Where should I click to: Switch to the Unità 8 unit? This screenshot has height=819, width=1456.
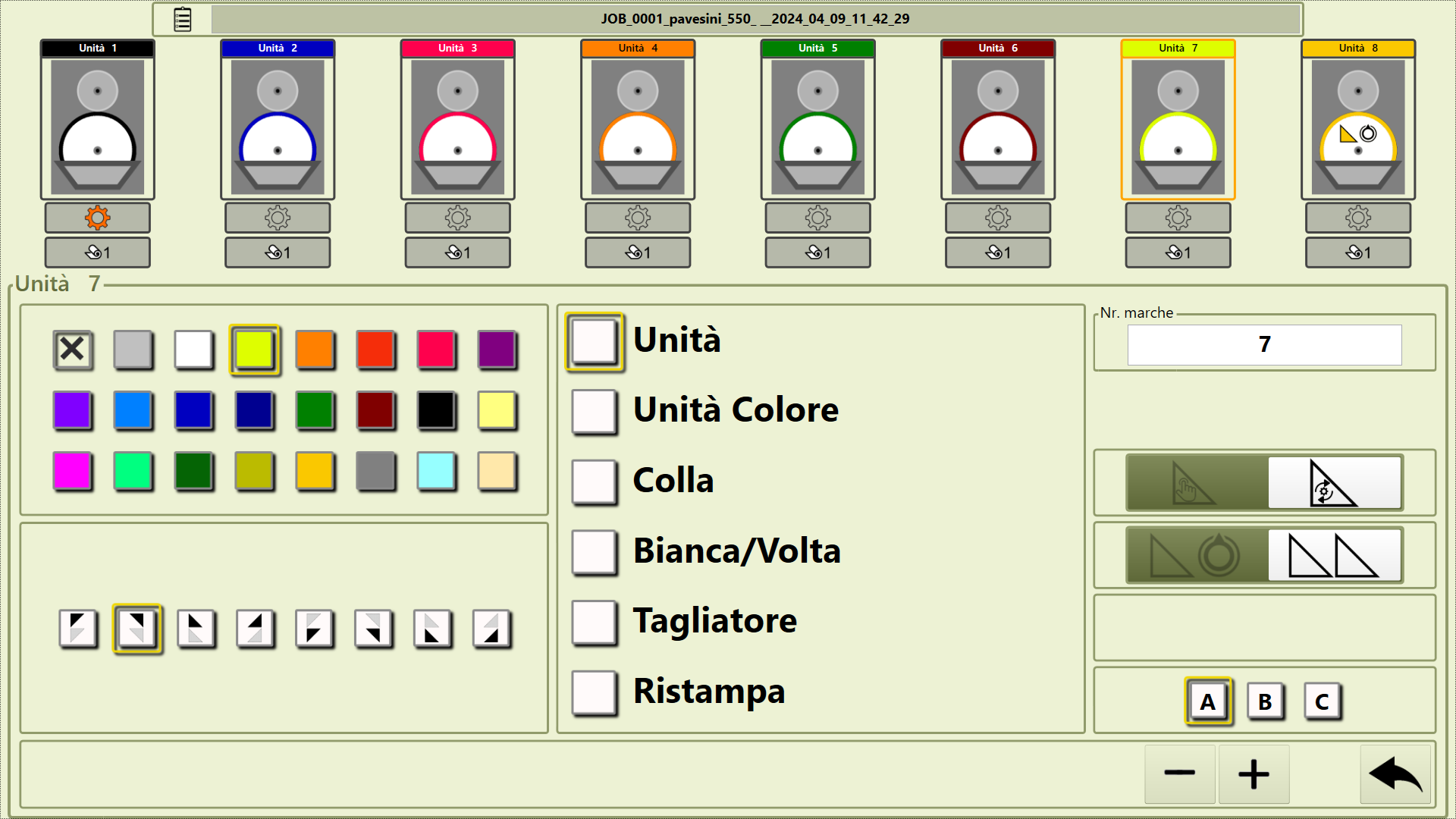pos(1357,121)
